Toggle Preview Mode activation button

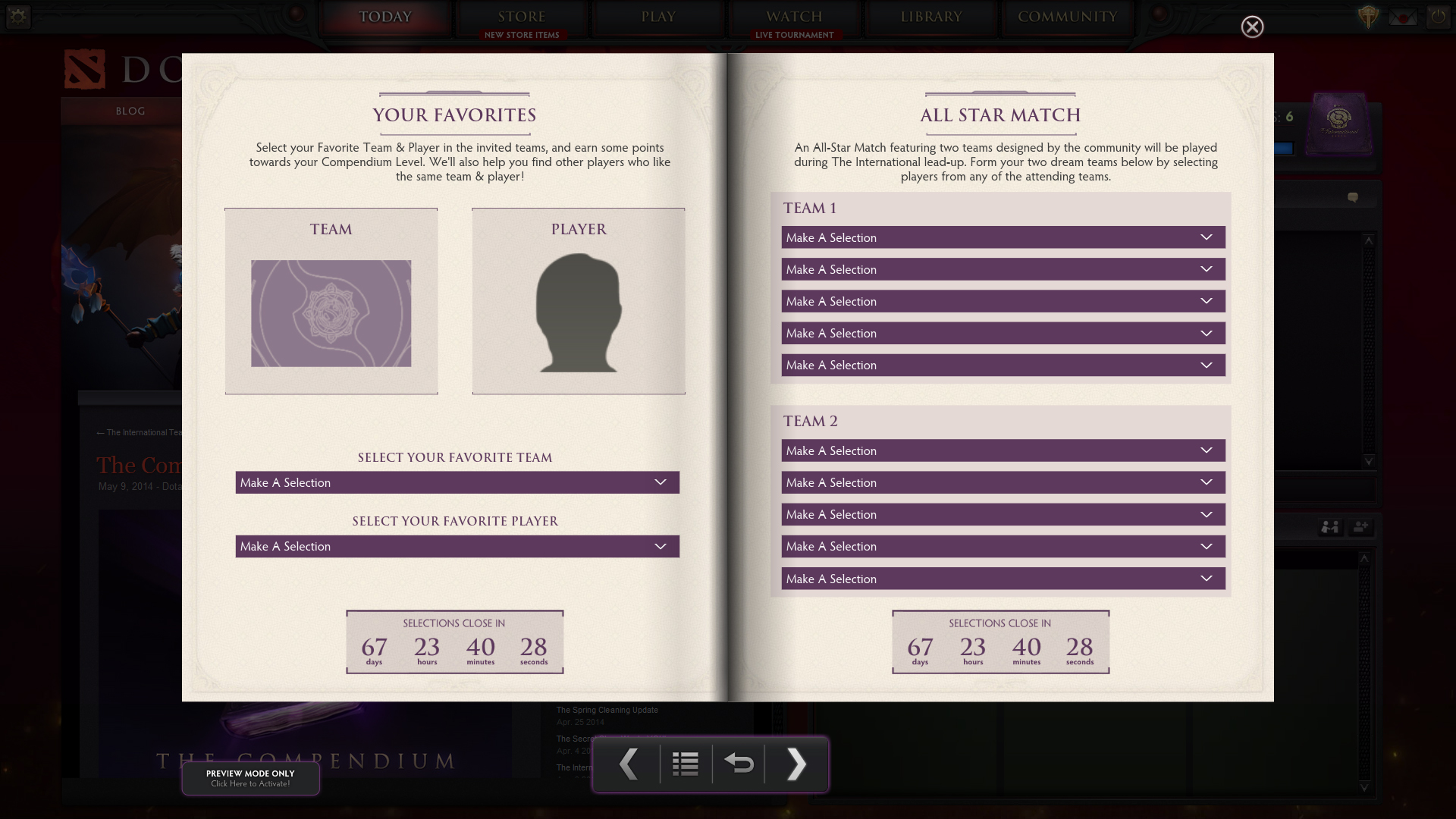pyautogui.click(x=250, y=778)
